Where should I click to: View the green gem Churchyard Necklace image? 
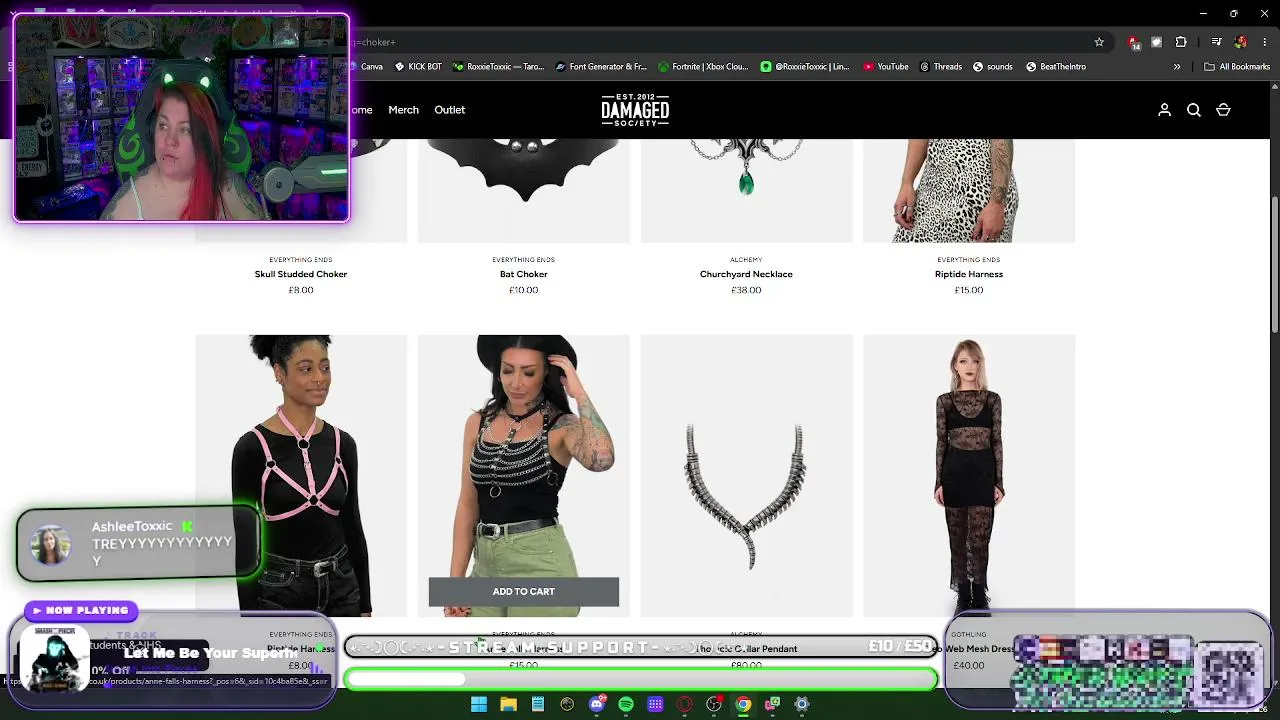747,190
